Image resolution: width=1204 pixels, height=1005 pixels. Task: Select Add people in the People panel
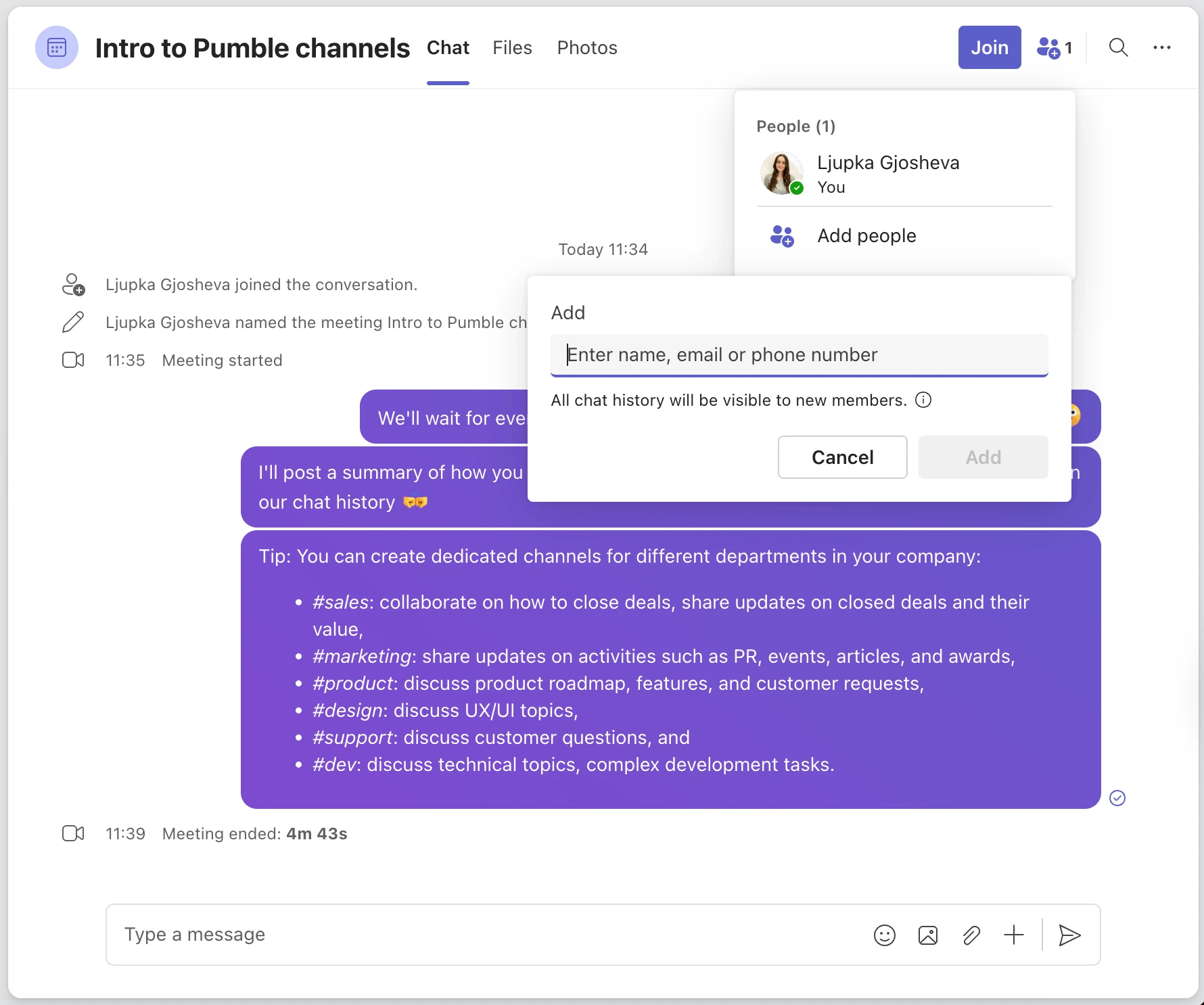(x=867, y=235)
